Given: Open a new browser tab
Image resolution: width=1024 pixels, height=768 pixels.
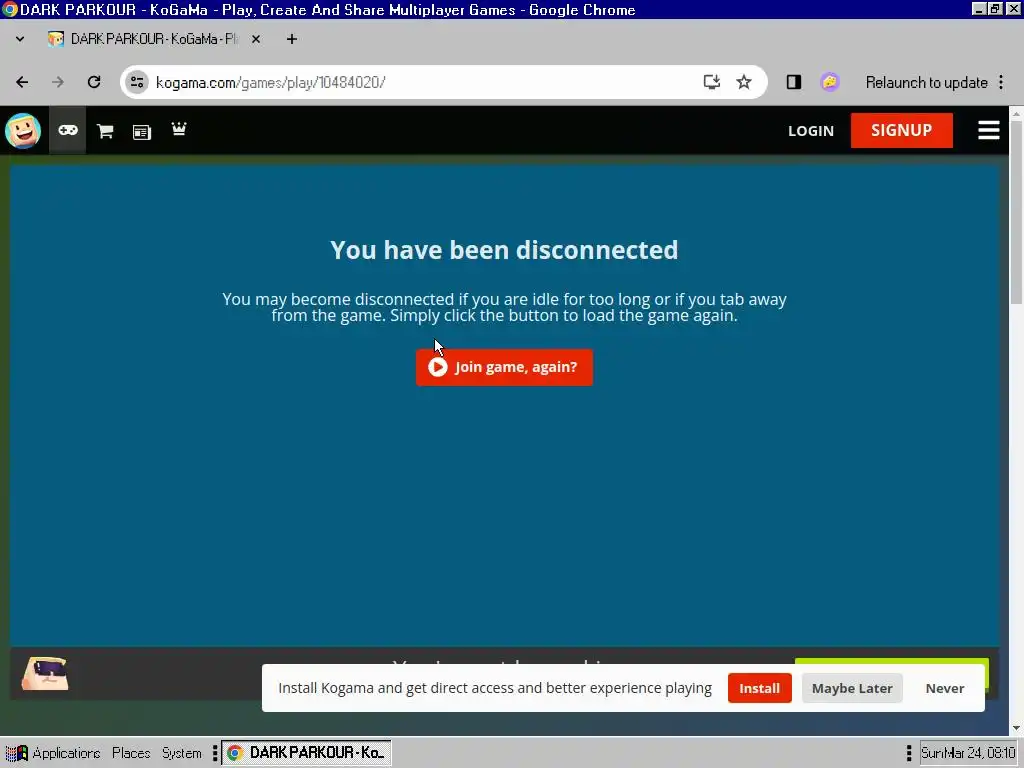Looking at the screenshot, I should tap(292, 39).
